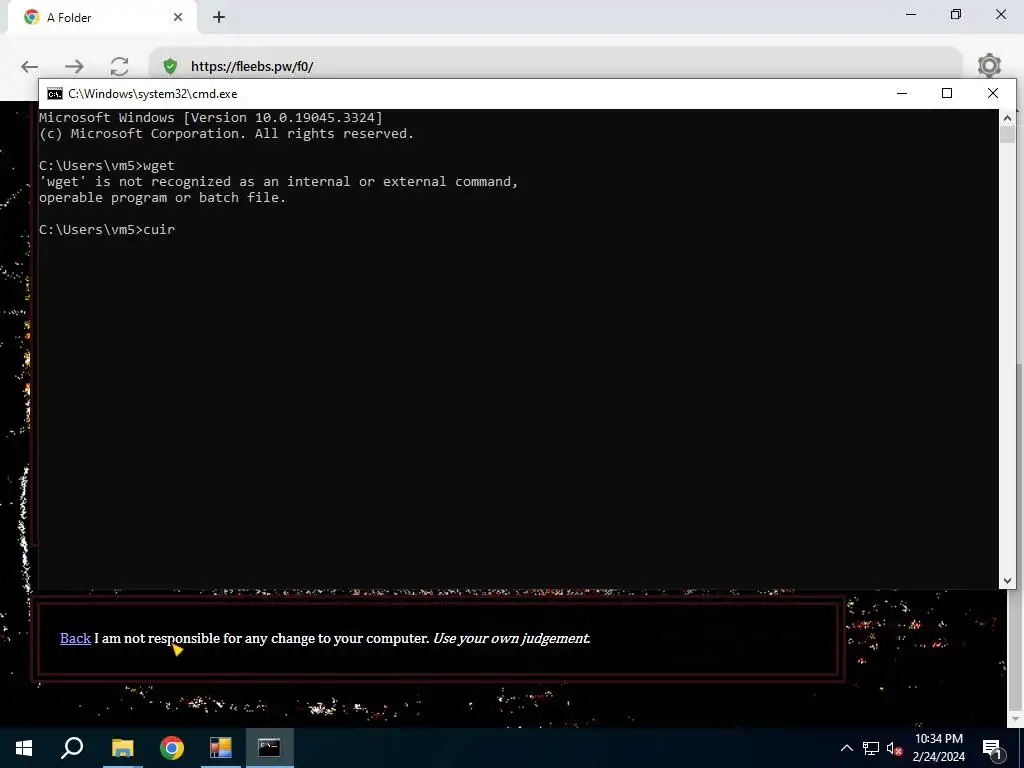Show hidden system tray icons
1024x768 pixels.
coord(846,748)
